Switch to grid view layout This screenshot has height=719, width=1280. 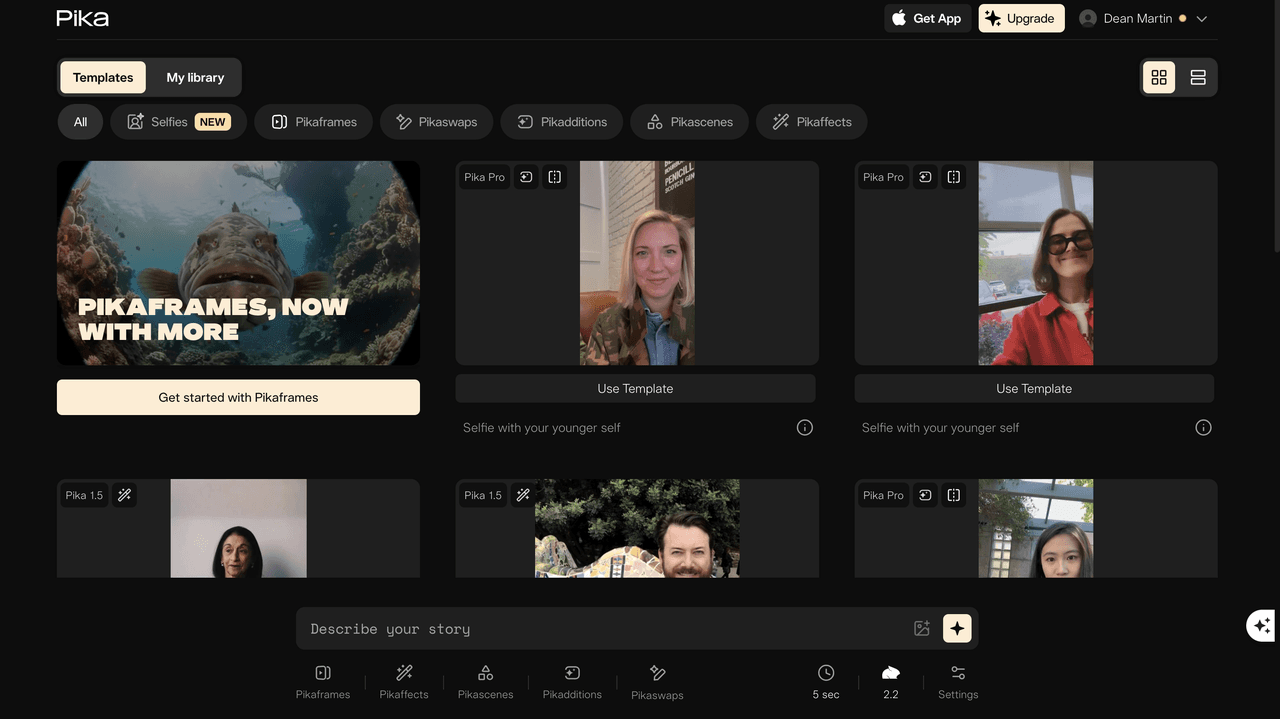(x=1159, y=78)
